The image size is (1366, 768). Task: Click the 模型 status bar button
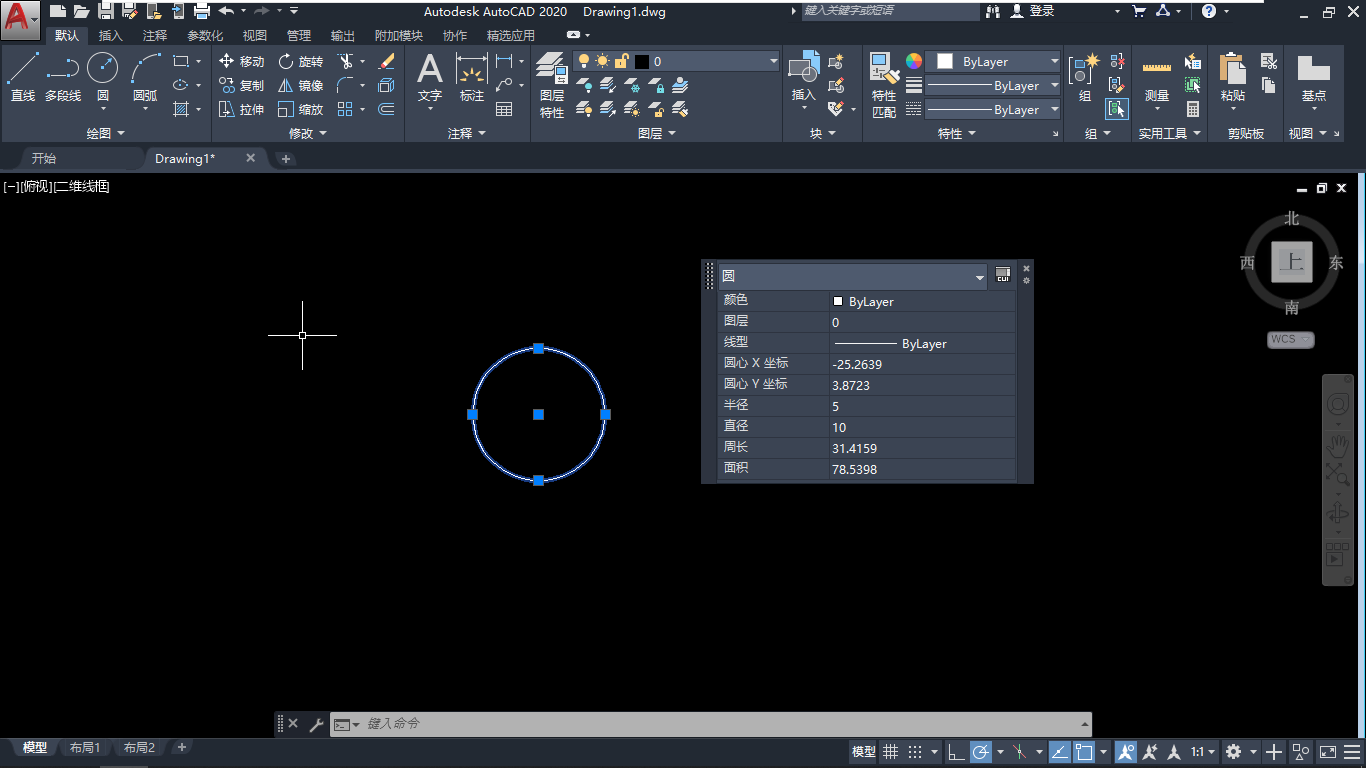[x=864, y=752]
